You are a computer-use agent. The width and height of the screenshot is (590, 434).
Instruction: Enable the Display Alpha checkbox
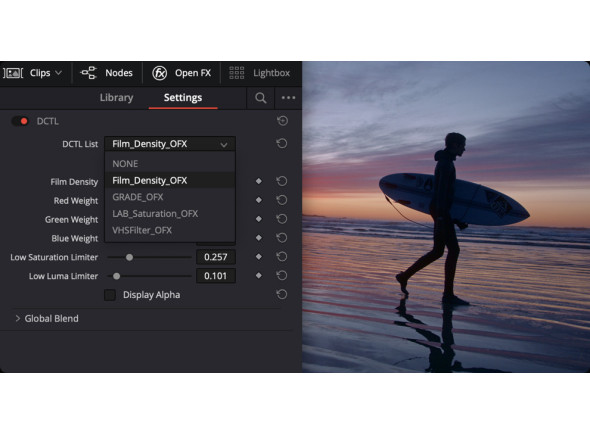(110, 295)
